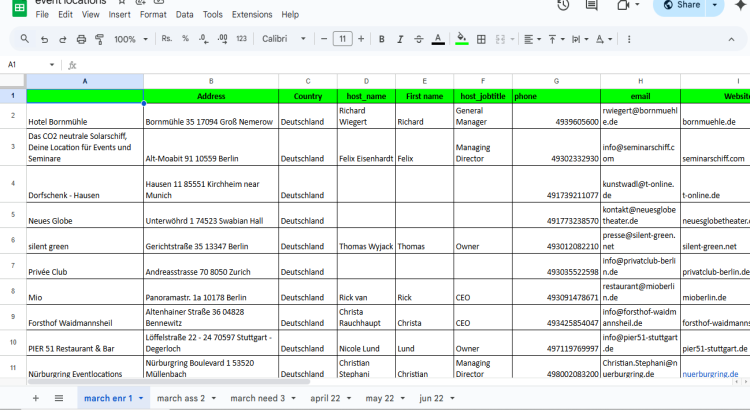Toggle strikethrough formatting
Viewport: 750px width, 410px height.
coord(417,39)
